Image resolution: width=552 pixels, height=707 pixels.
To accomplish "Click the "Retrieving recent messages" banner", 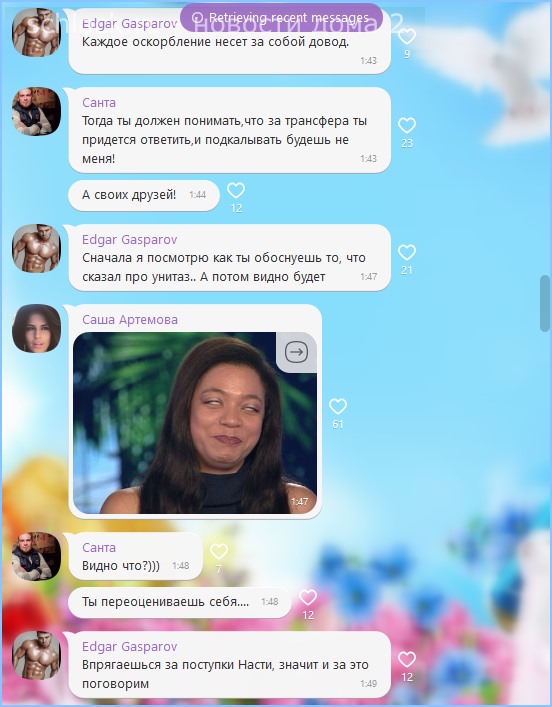I will tap(281, 18).
